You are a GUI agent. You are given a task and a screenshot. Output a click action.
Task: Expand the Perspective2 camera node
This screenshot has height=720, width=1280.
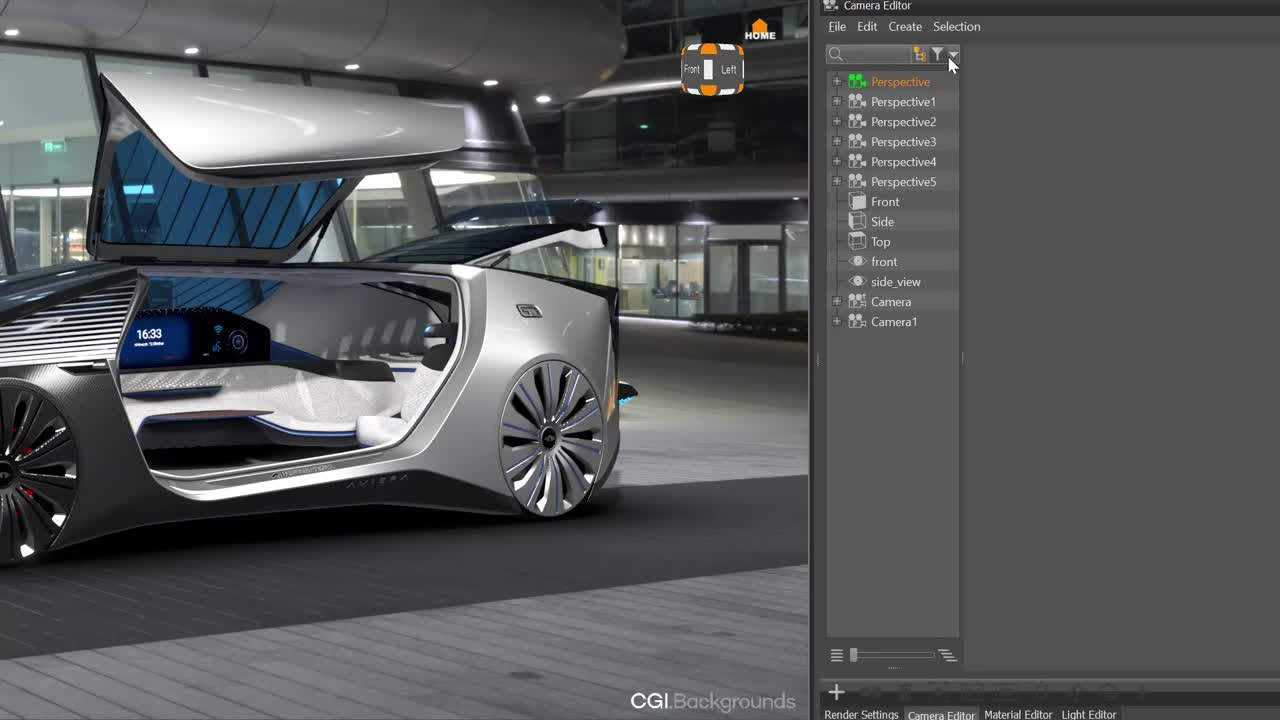pos(837,121)
